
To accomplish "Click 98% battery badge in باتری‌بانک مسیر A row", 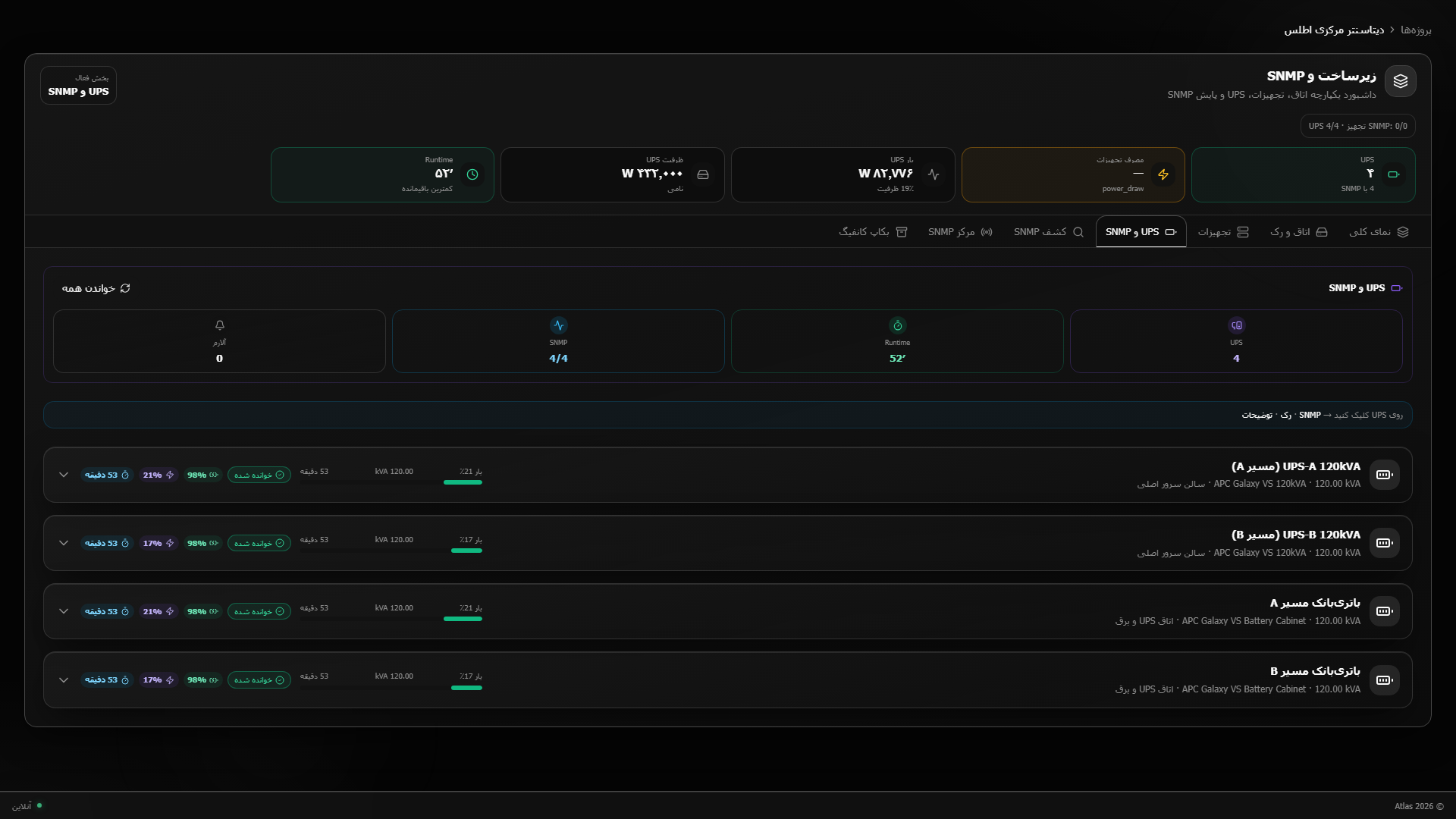I will [x=202, y=611].
